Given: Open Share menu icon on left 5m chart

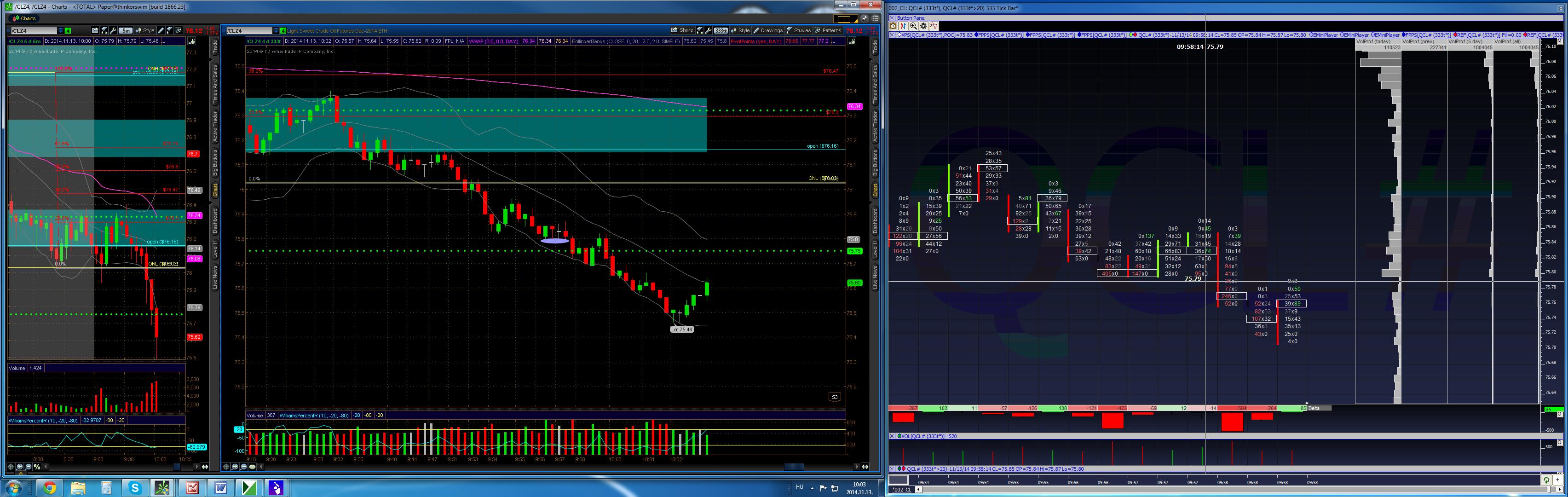Looking at the screenshot, I should tap(96, 30).
